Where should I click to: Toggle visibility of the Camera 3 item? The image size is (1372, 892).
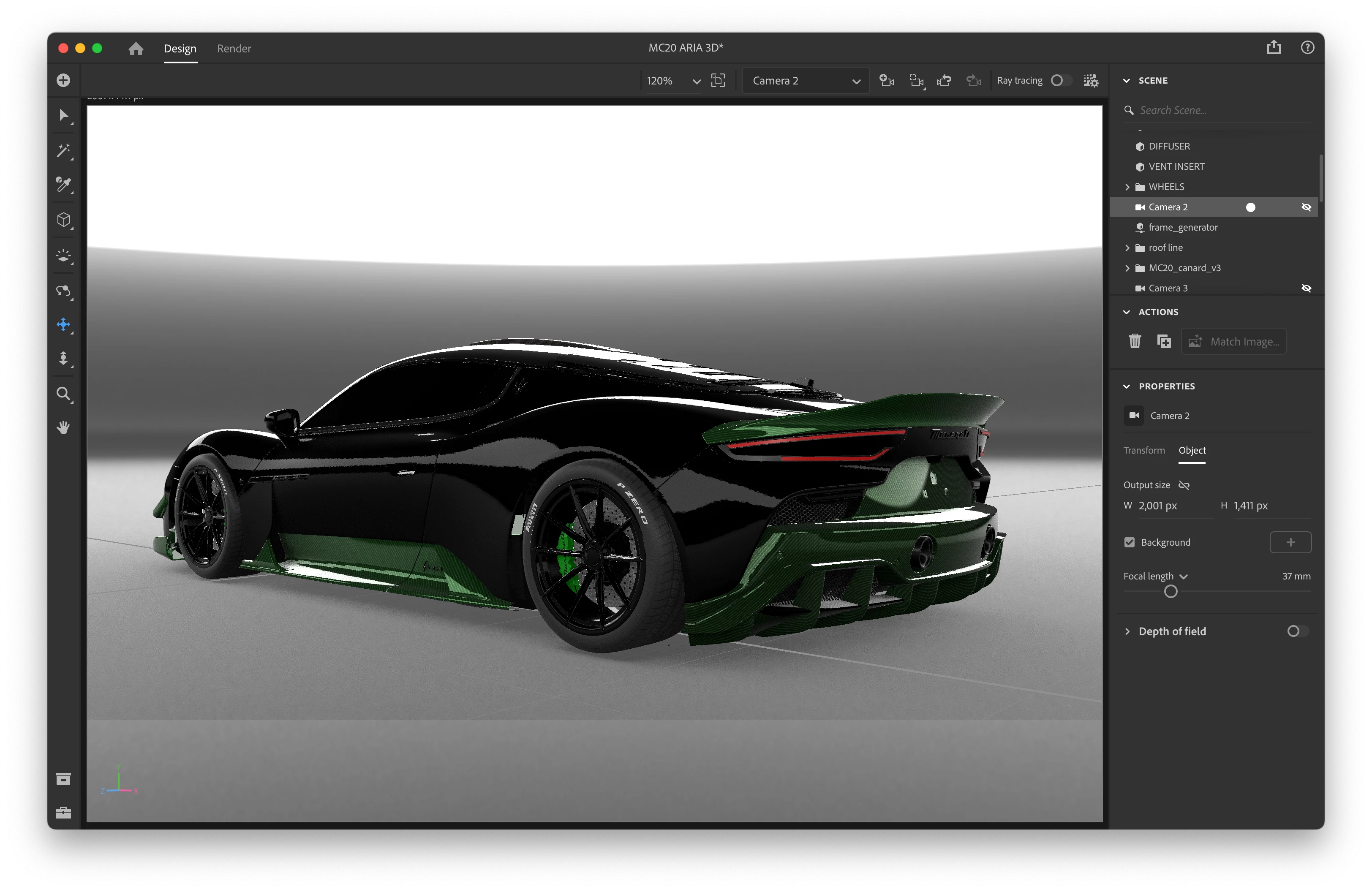coord(1306,288)
